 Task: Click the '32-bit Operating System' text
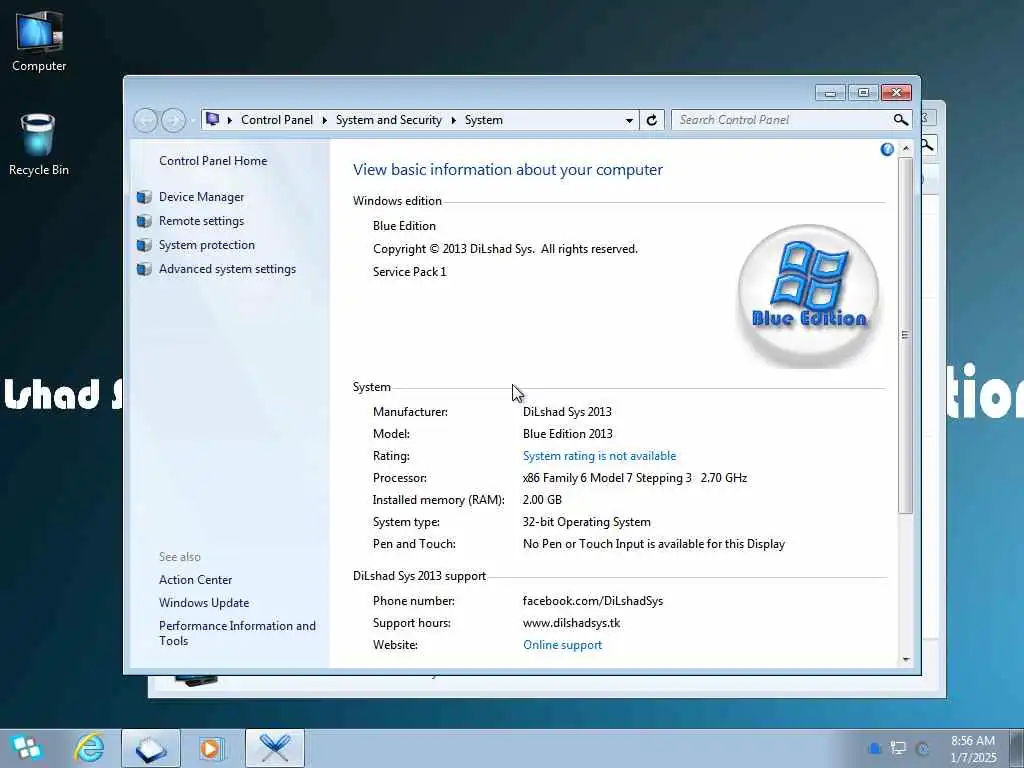586,522
